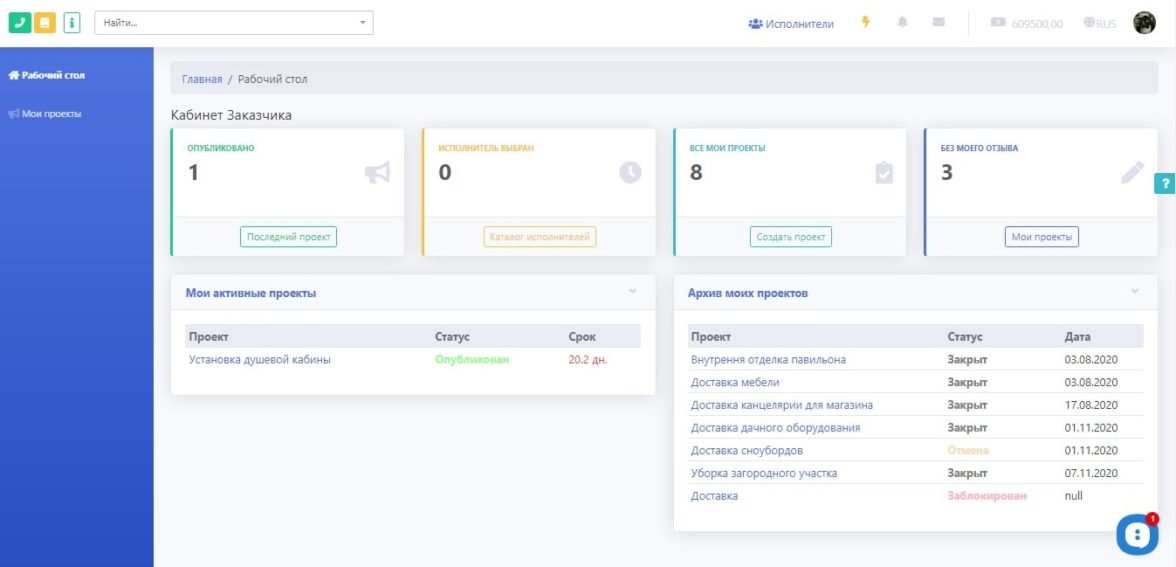Click the green phone icon button
This screenshot has height=567, width=1176.
coord(19,23)
